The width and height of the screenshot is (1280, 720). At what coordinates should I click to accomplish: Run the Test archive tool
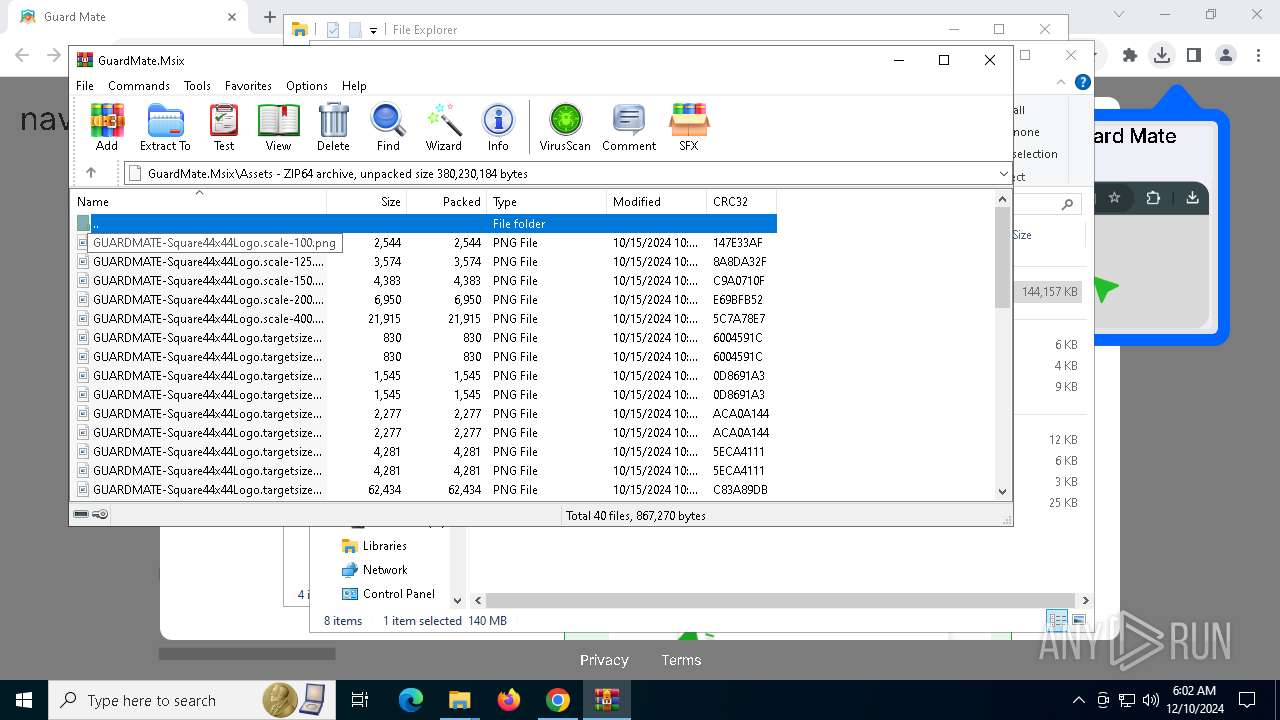tap(224, 127)
